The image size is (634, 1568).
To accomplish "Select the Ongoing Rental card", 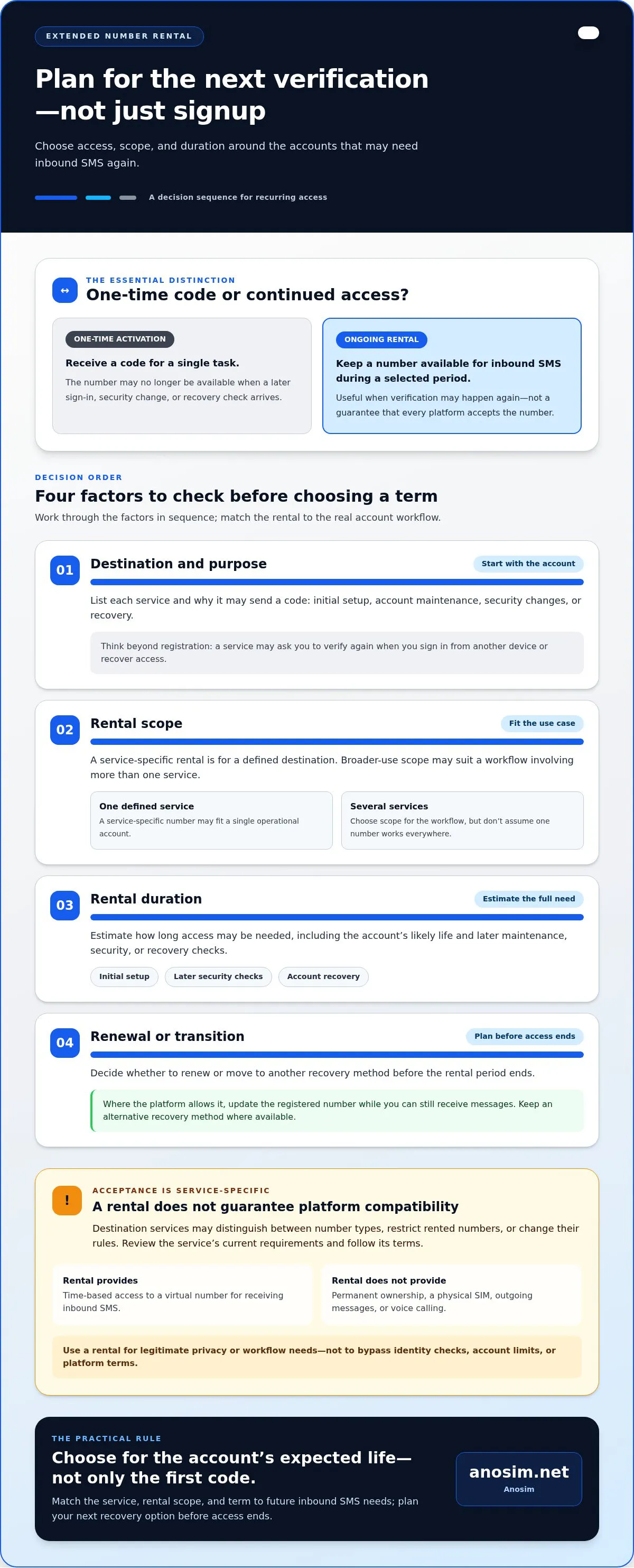I will click(452, 375).
